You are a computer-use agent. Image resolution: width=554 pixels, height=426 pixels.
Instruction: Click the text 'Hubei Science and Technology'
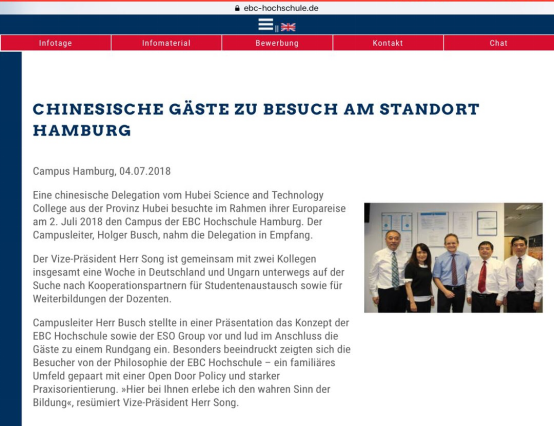click(254, 195)
